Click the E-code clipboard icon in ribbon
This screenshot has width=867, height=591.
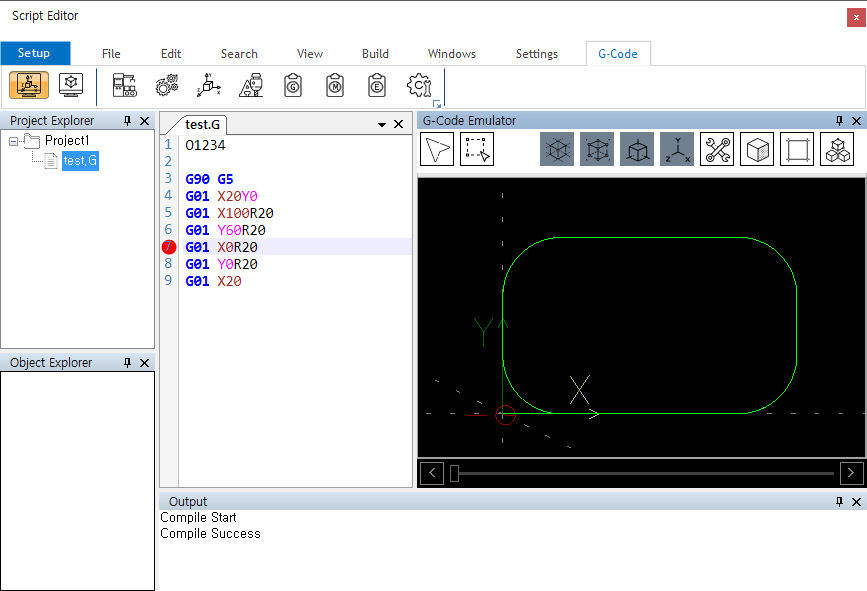click(376, 86)
